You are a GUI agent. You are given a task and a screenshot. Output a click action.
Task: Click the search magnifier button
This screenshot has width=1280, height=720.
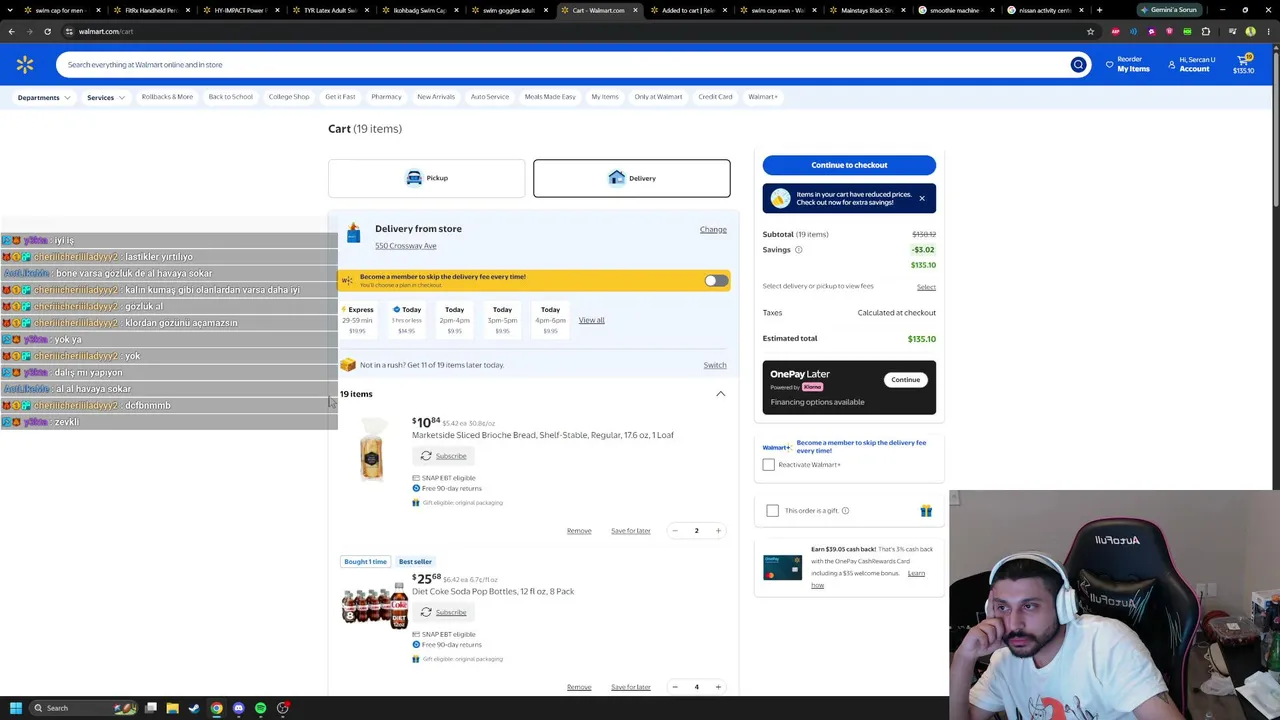click(1078, 65)
